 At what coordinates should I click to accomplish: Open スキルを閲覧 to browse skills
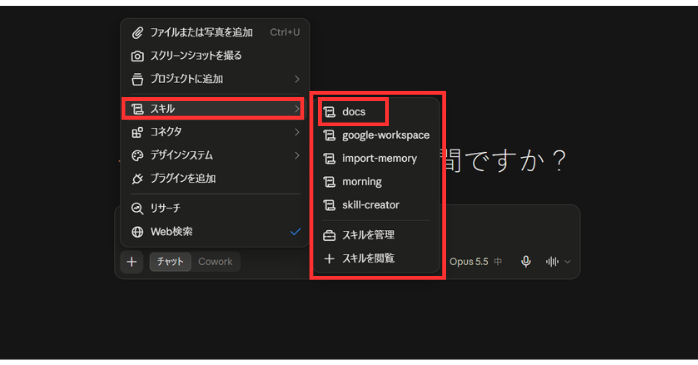tap(377, 258)
